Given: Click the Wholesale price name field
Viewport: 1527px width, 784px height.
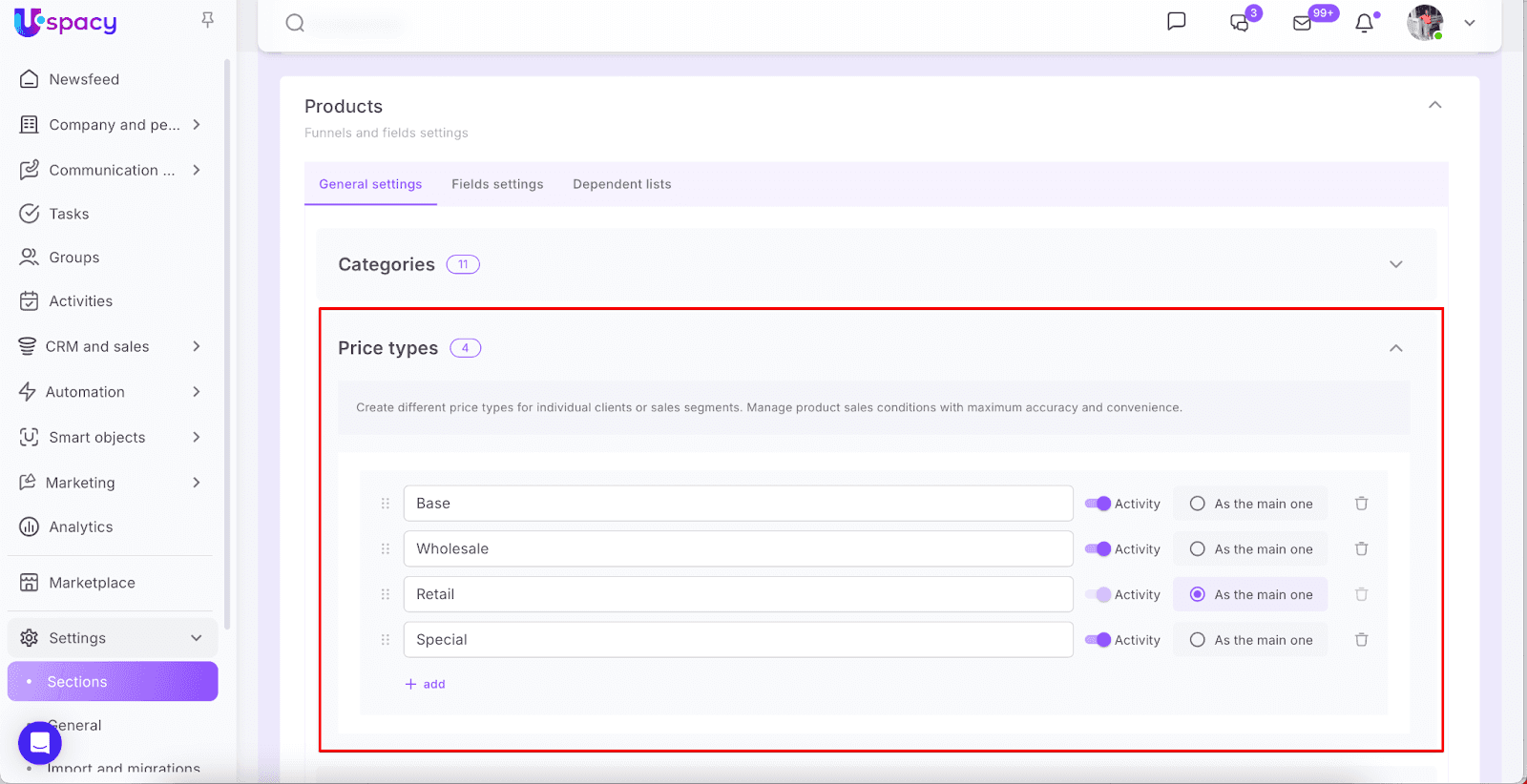Looking at the screenshot, I should [x=738, y=549].
